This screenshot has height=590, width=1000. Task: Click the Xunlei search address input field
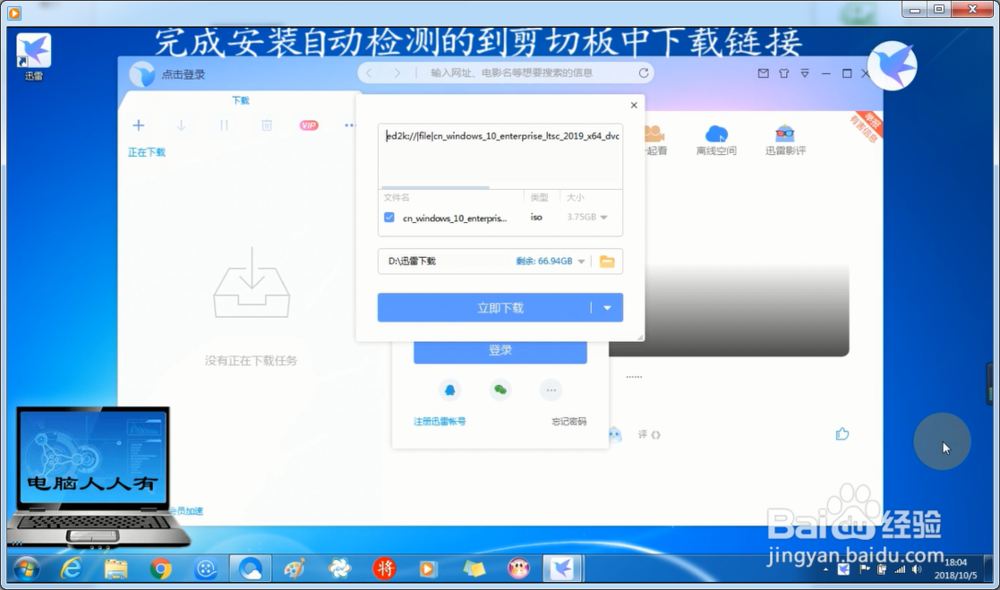511,73
